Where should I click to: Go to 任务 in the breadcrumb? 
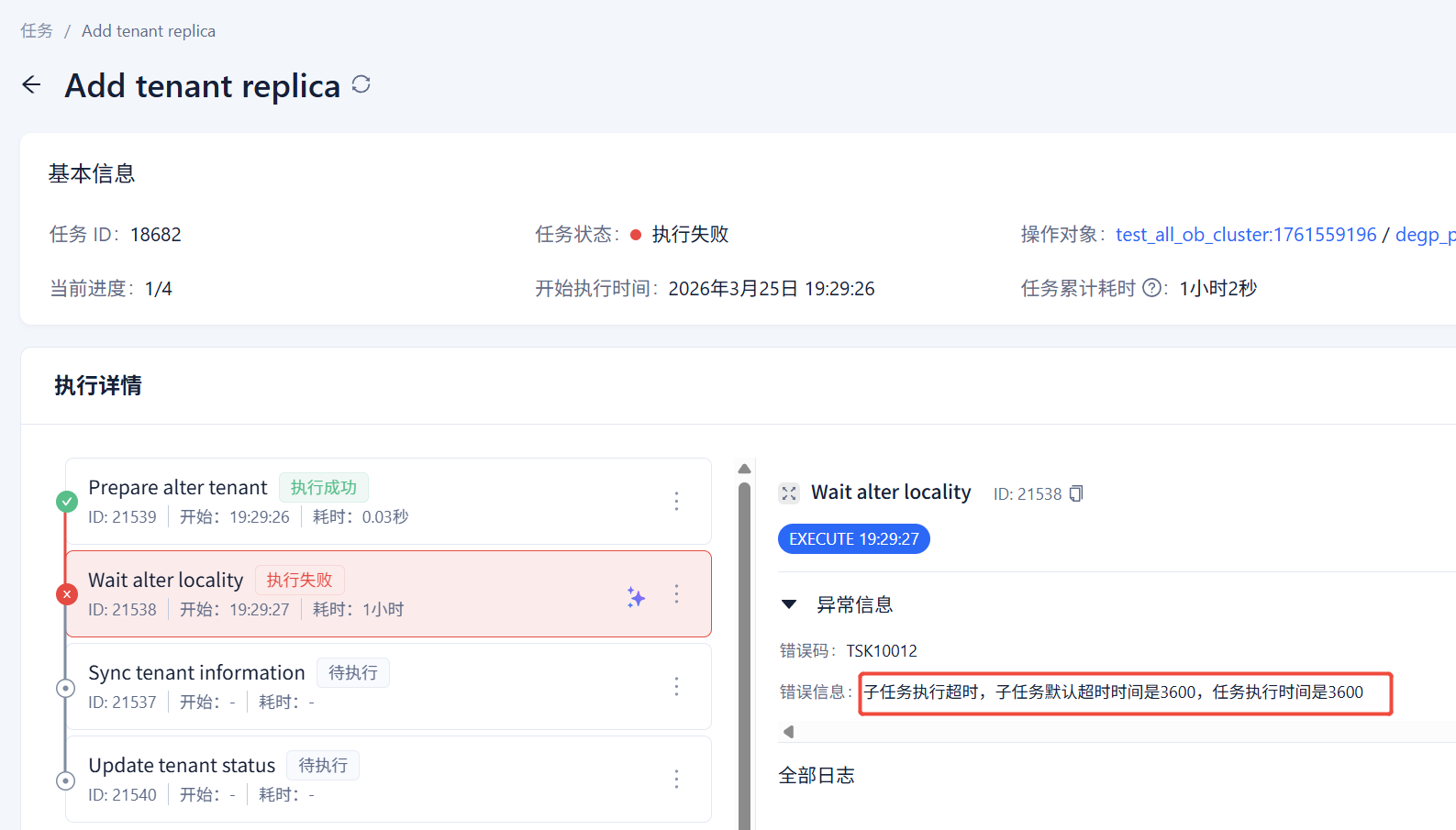point(37,31)
